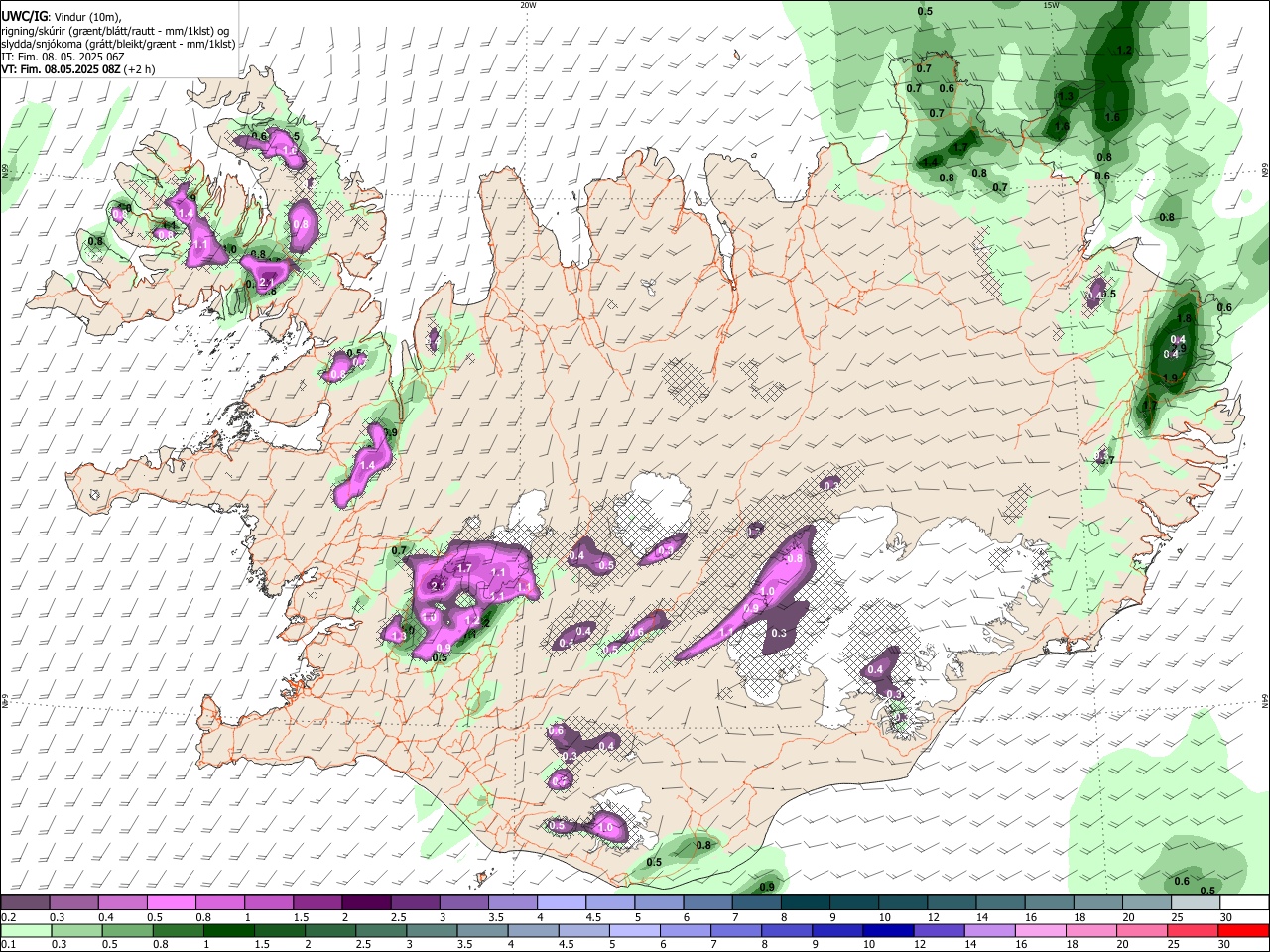Pick the snow-scale swatch between 20 and 25
Image resolution: width=1270 pixels, height=952 pixels.
1148,903
